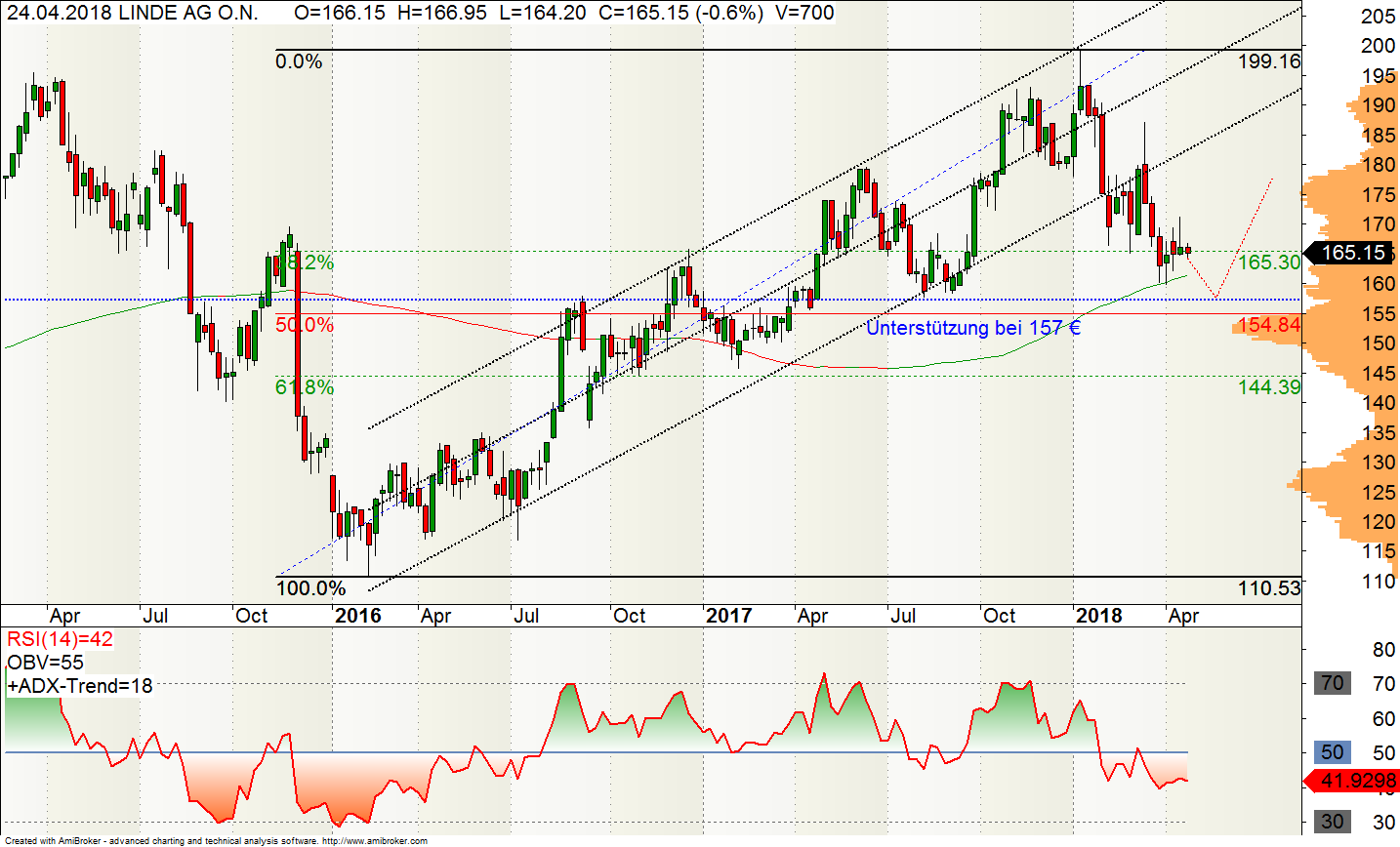Select the "0.0%" Fibonacci label
Viewport: 1400px width, 847px height.
click(299, 61)
